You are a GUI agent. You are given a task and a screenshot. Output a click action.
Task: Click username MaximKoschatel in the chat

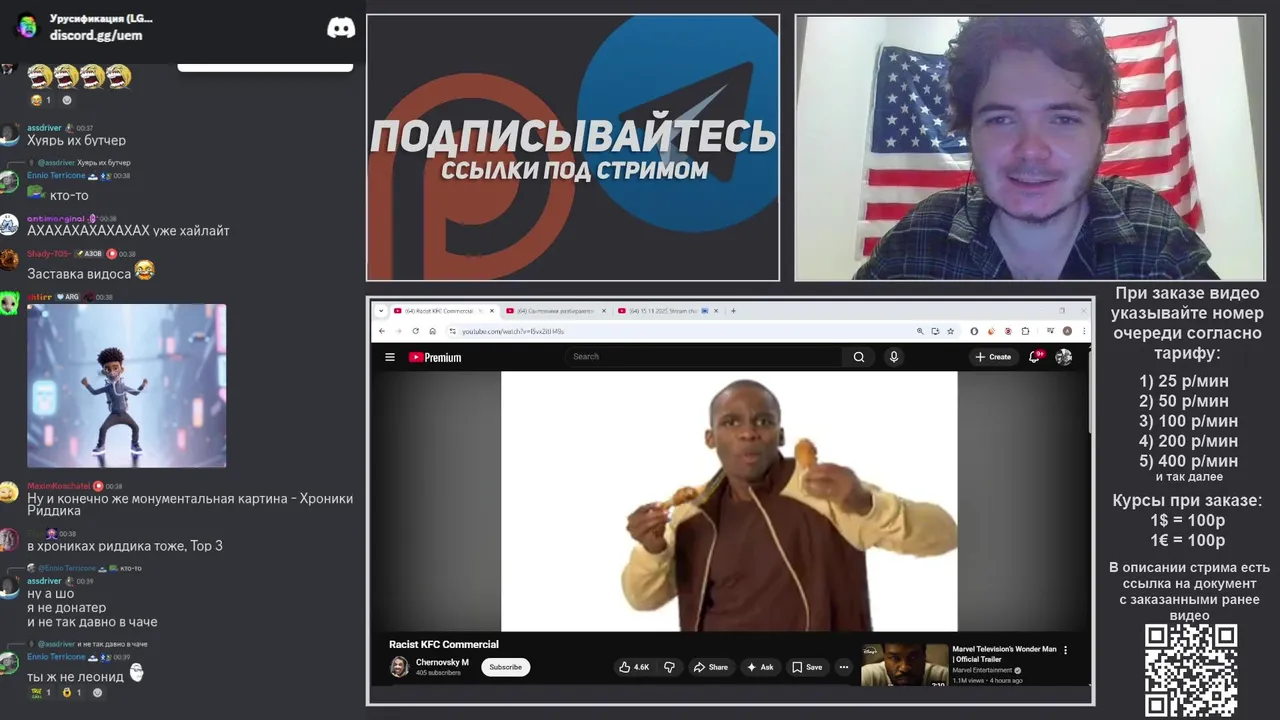(58, 486)
